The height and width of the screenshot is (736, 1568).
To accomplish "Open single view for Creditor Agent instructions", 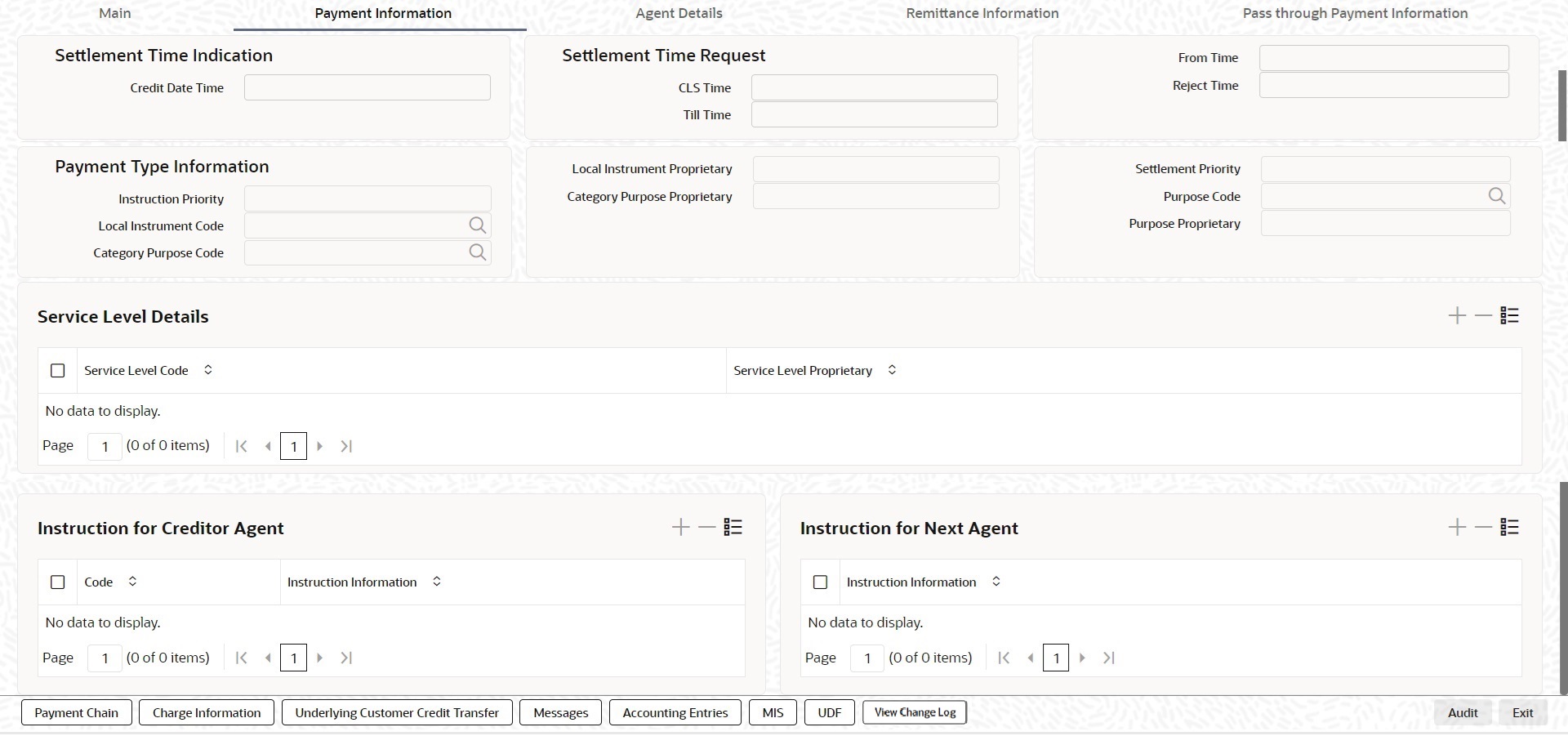I will tap(733, 528).
